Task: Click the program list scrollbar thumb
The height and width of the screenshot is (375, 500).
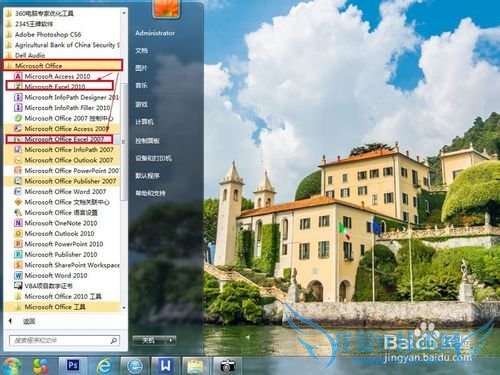Action: 124,142
